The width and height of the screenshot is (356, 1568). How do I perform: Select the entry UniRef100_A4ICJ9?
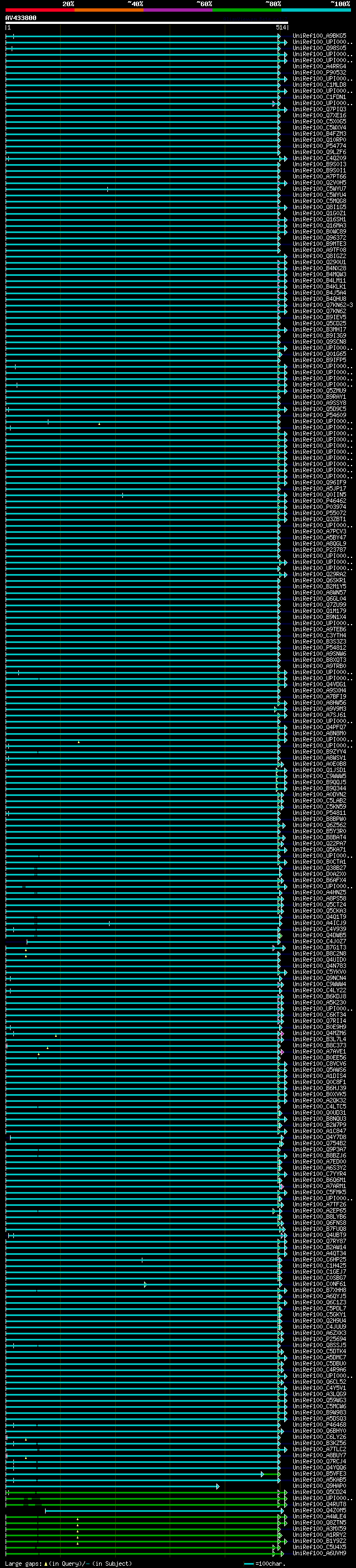click(319, 923)
